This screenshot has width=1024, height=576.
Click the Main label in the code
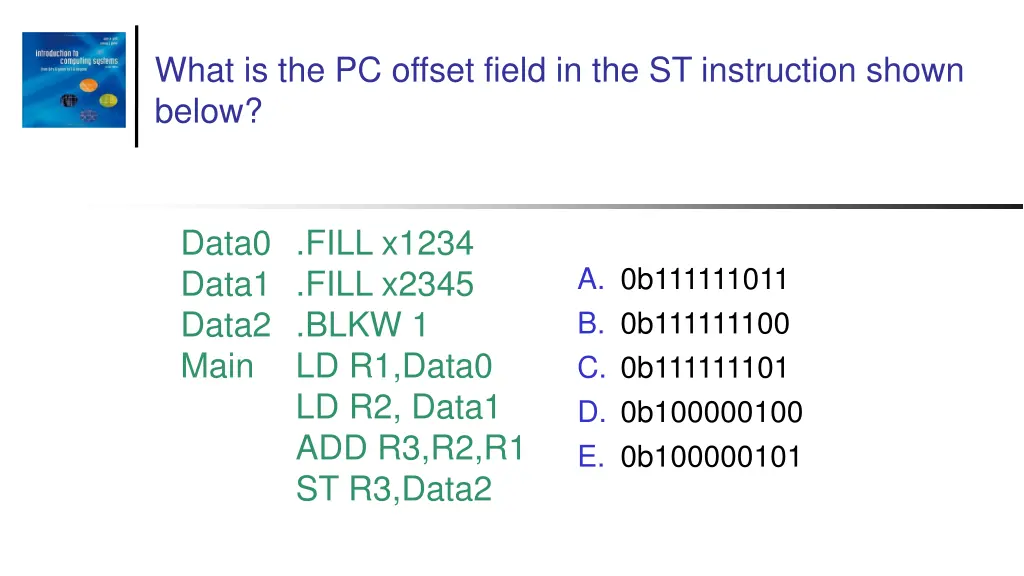coord(217,366)
